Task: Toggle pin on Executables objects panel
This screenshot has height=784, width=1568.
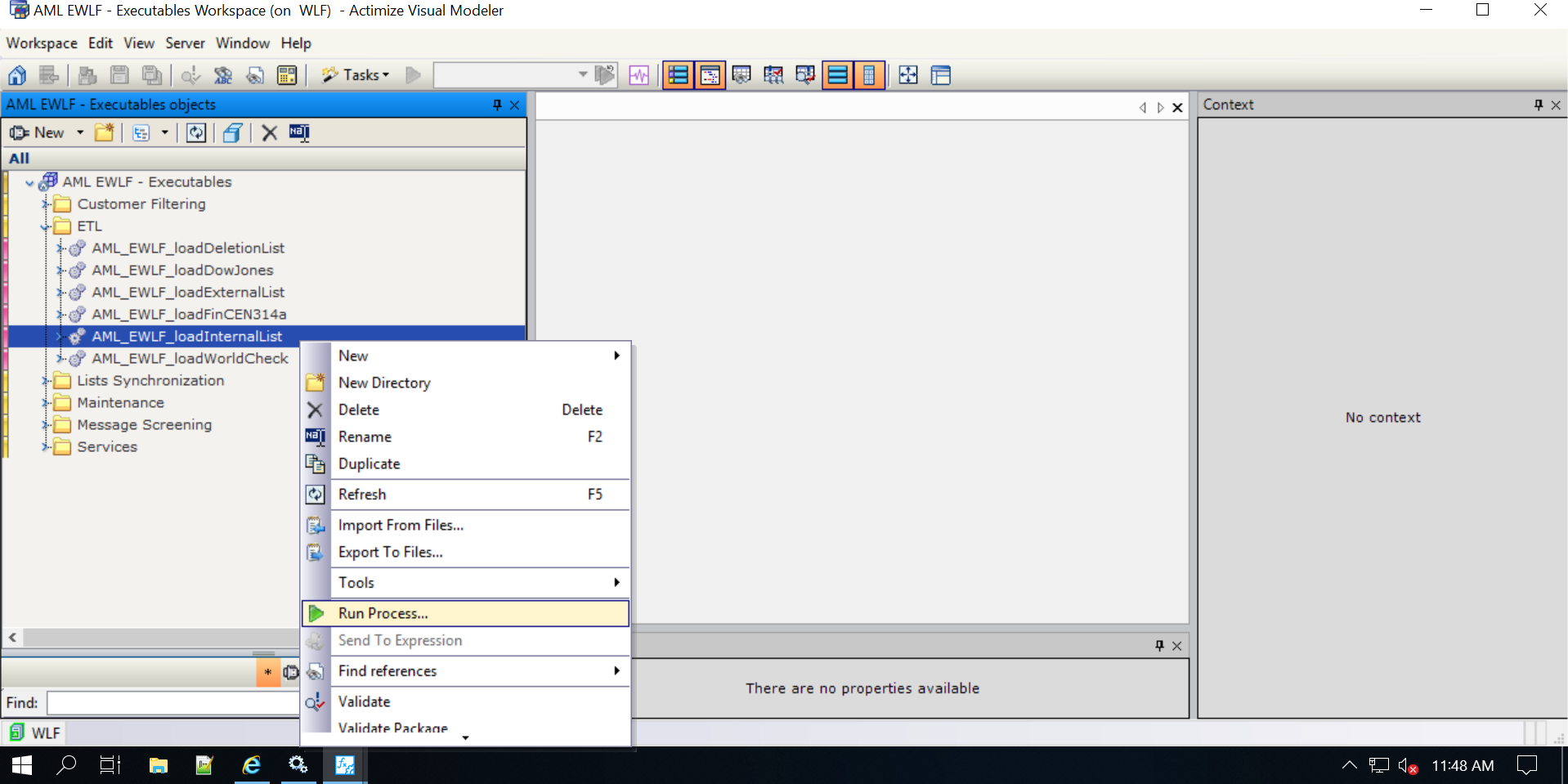Action: coord(497,105)
